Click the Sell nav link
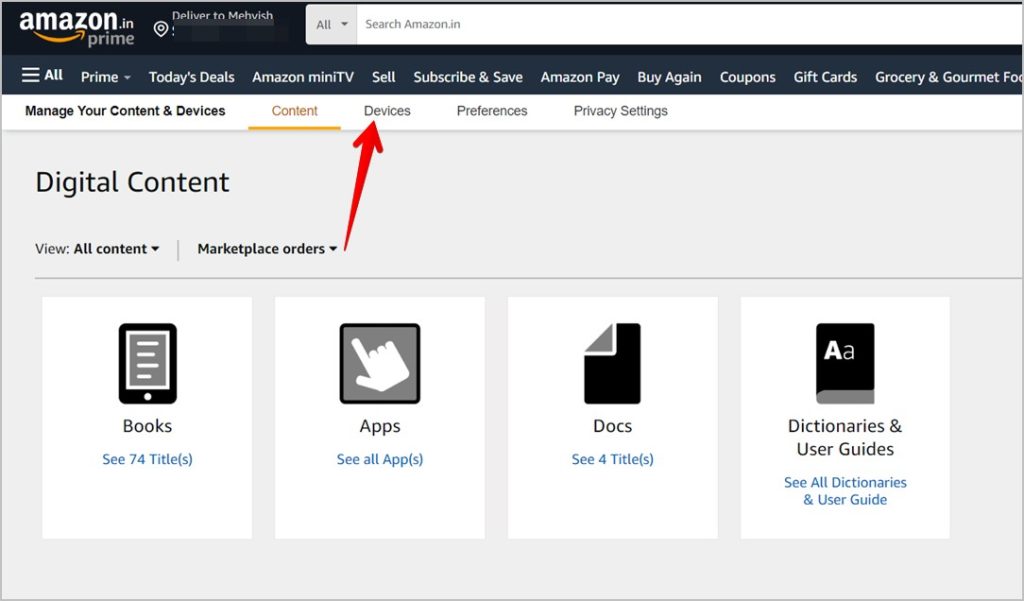The width and height of the screenshot is (1024, 601). pyautogui.click(x=383, y=77)
